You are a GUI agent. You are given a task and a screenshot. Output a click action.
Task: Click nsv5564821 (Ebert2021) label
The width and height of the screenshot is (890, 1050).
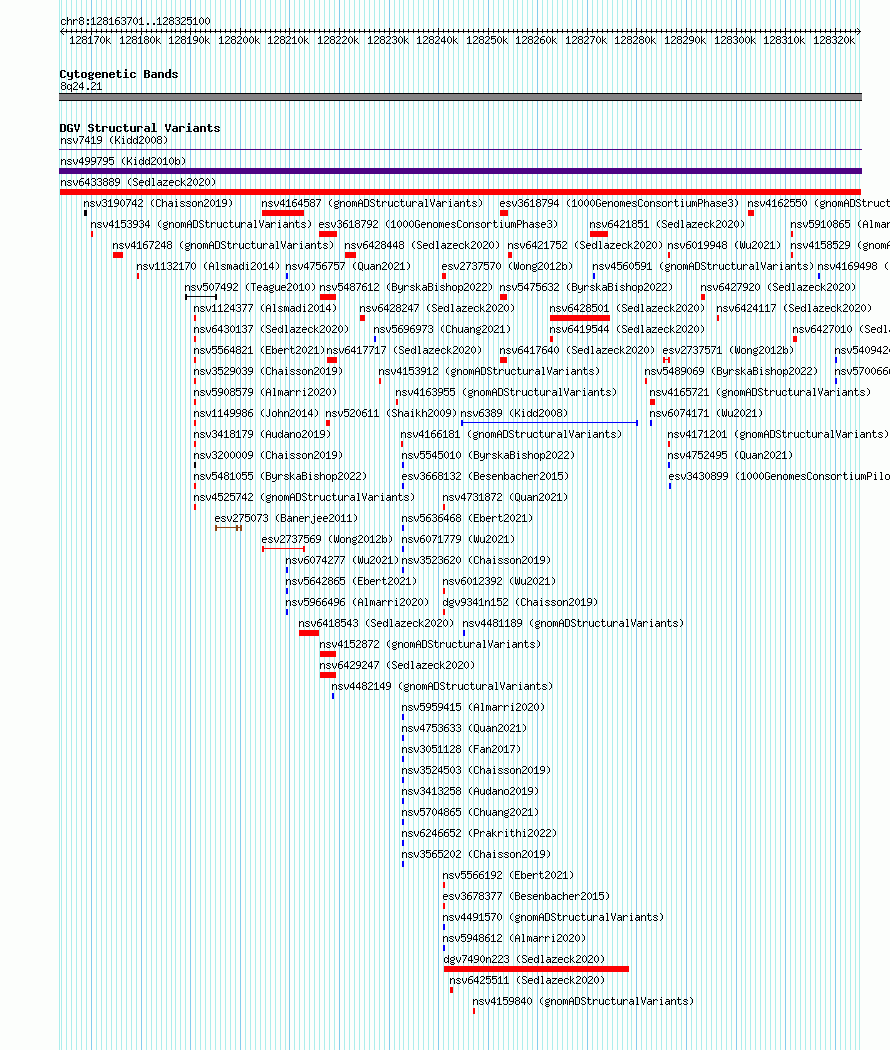259,350
